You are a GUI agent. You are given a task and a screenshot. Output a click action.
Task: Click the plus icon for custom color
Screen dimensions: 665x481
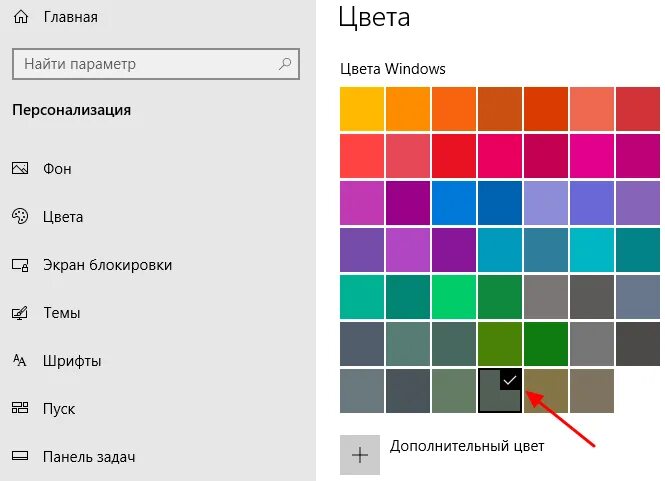[361, 454]
